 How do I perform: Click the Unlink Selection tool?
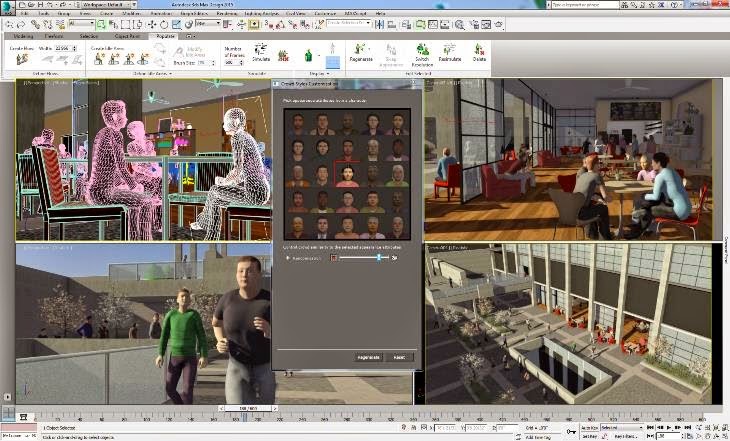(x=46, y=25)
